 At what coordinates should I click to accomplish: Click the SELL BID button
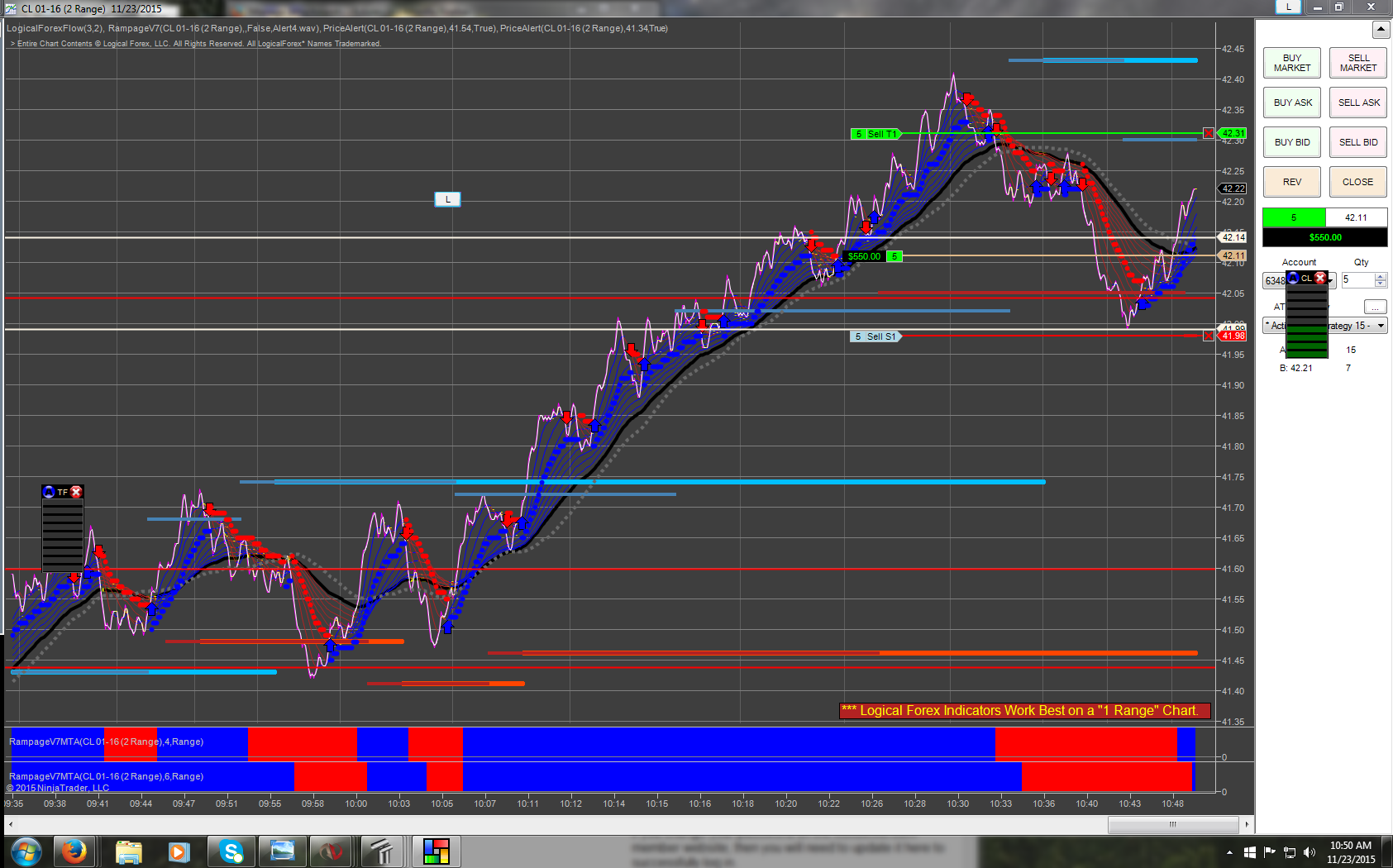click(1358, 142)
